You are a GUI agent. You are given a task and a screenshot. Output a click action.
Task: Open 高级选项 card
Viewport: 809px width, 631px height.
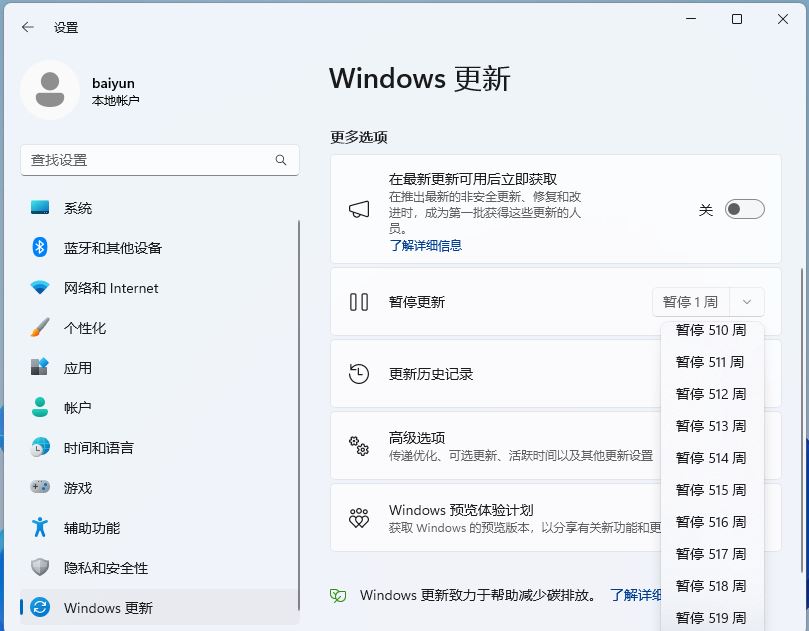tap(495, 446)
